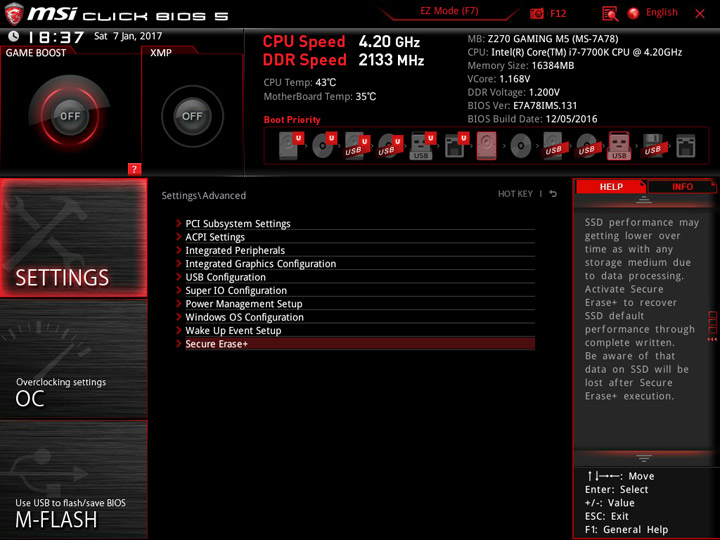720x540 pixels.
Task: Expand Power Management Setup
Action: [355, 304]
